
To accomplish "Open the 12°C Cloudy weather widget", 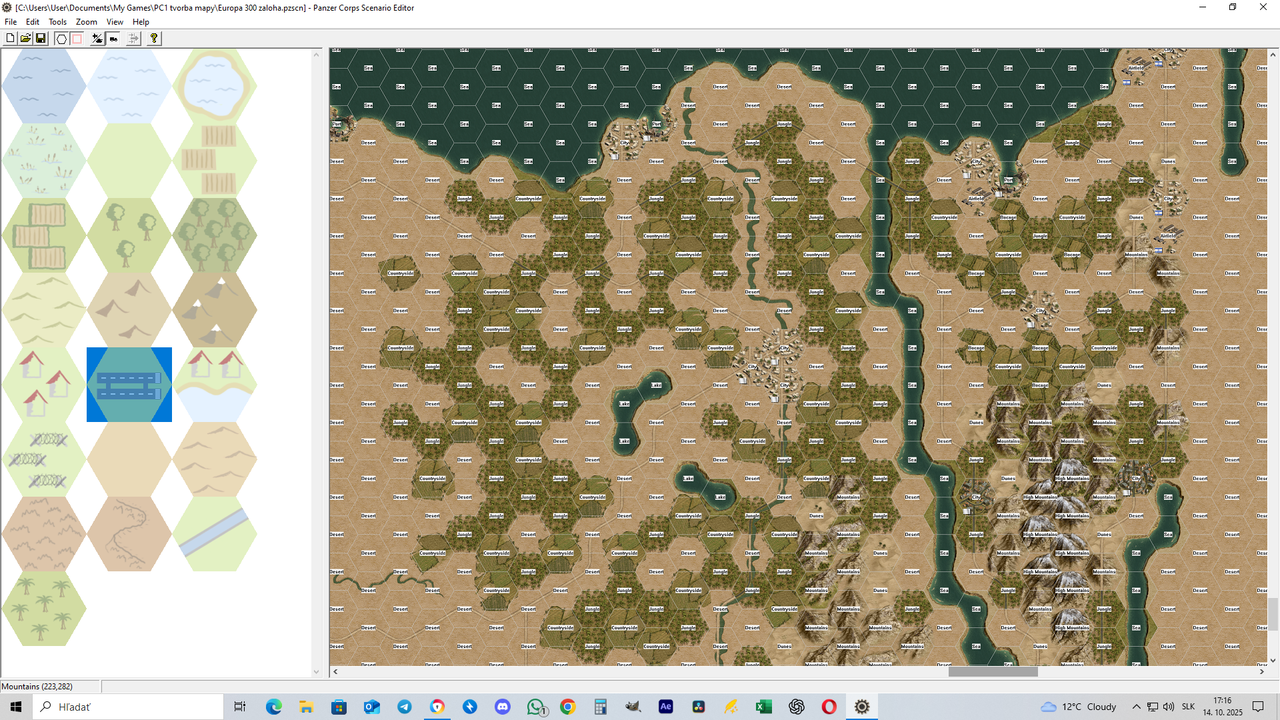I will click(1078, 706).
